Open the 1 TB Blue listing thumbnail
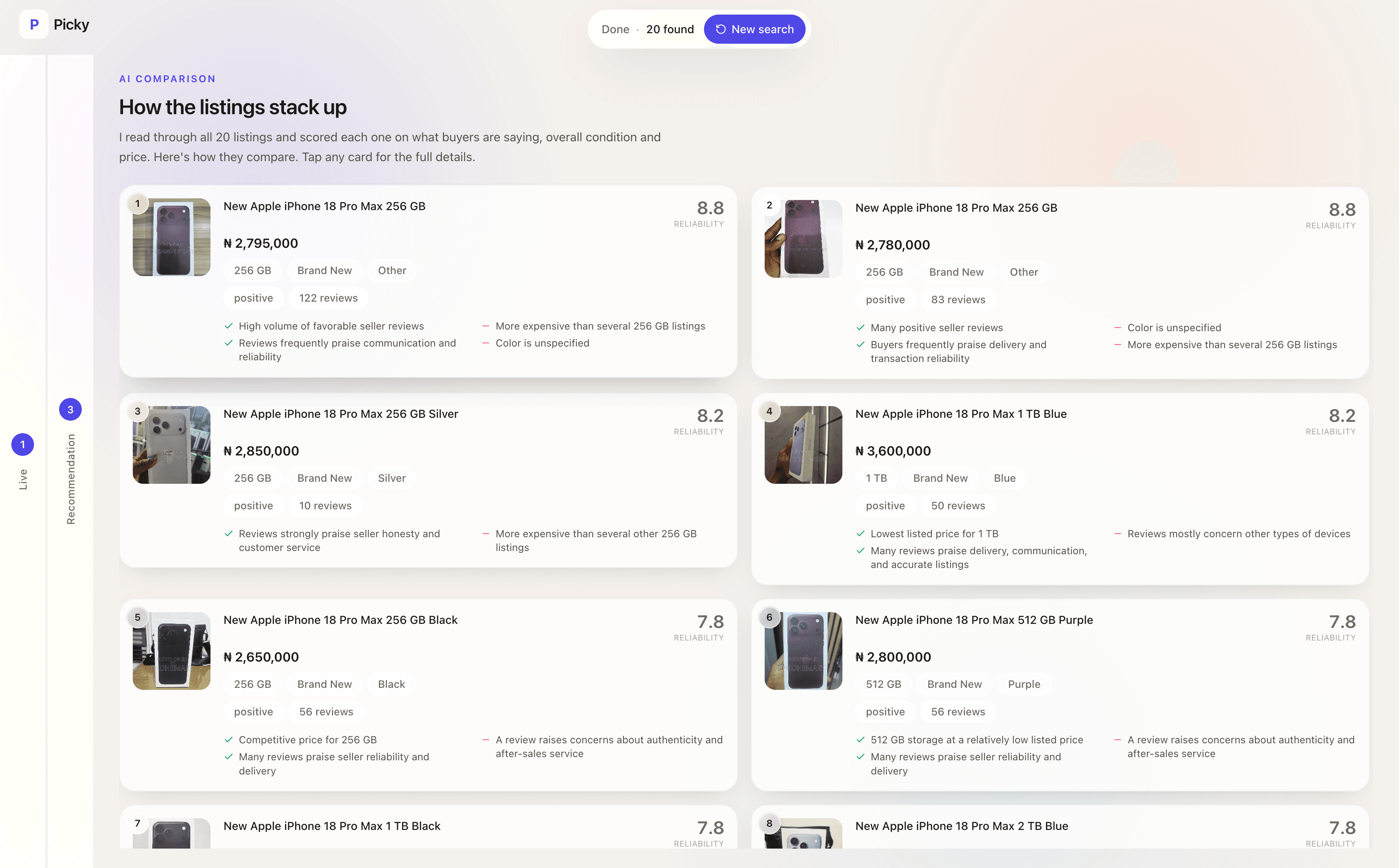The width and height of the screenshot is (1399, 868). pos(804,445)
